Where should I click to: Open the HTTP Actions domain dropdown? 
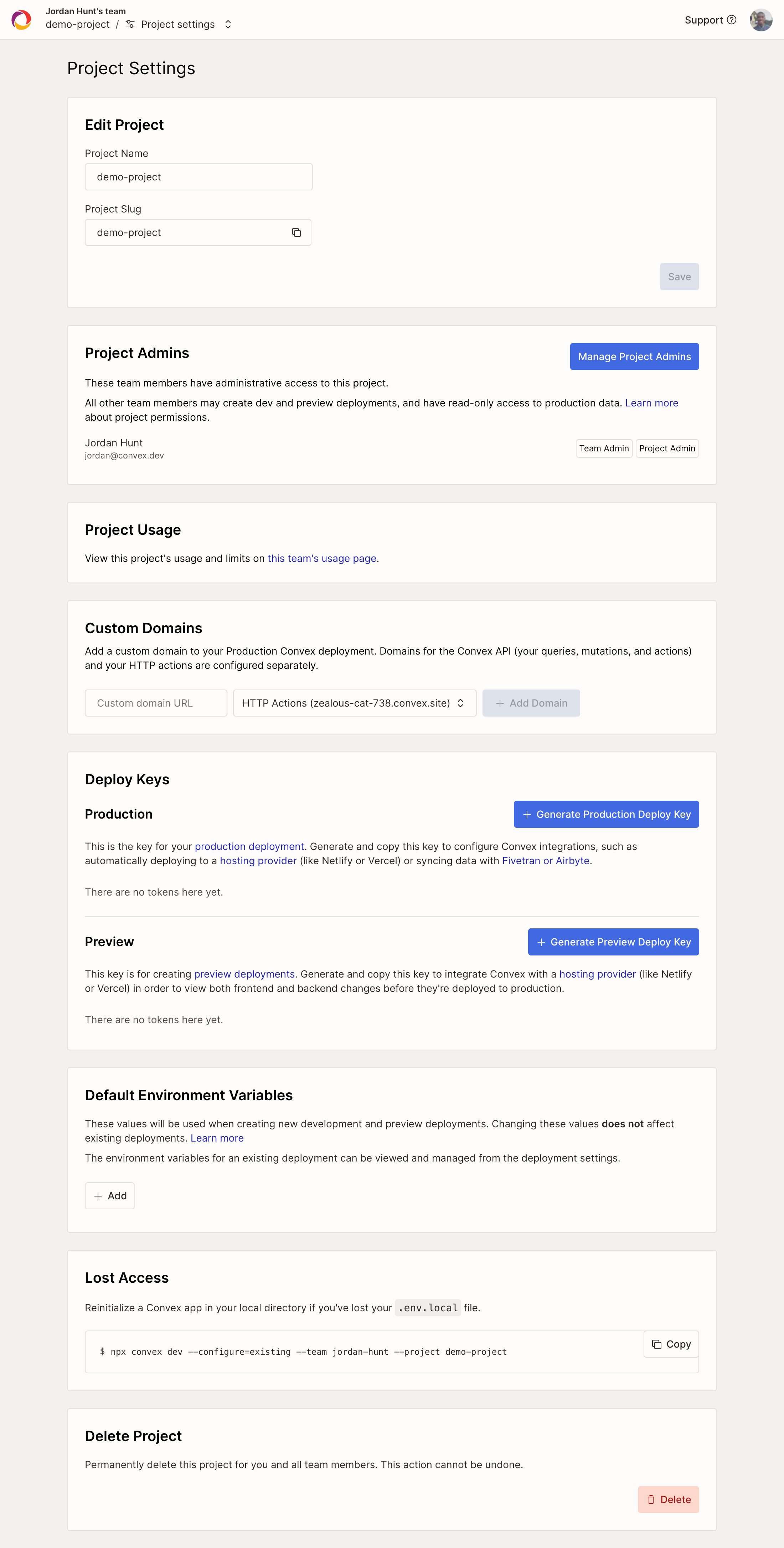tap(355, 703)
